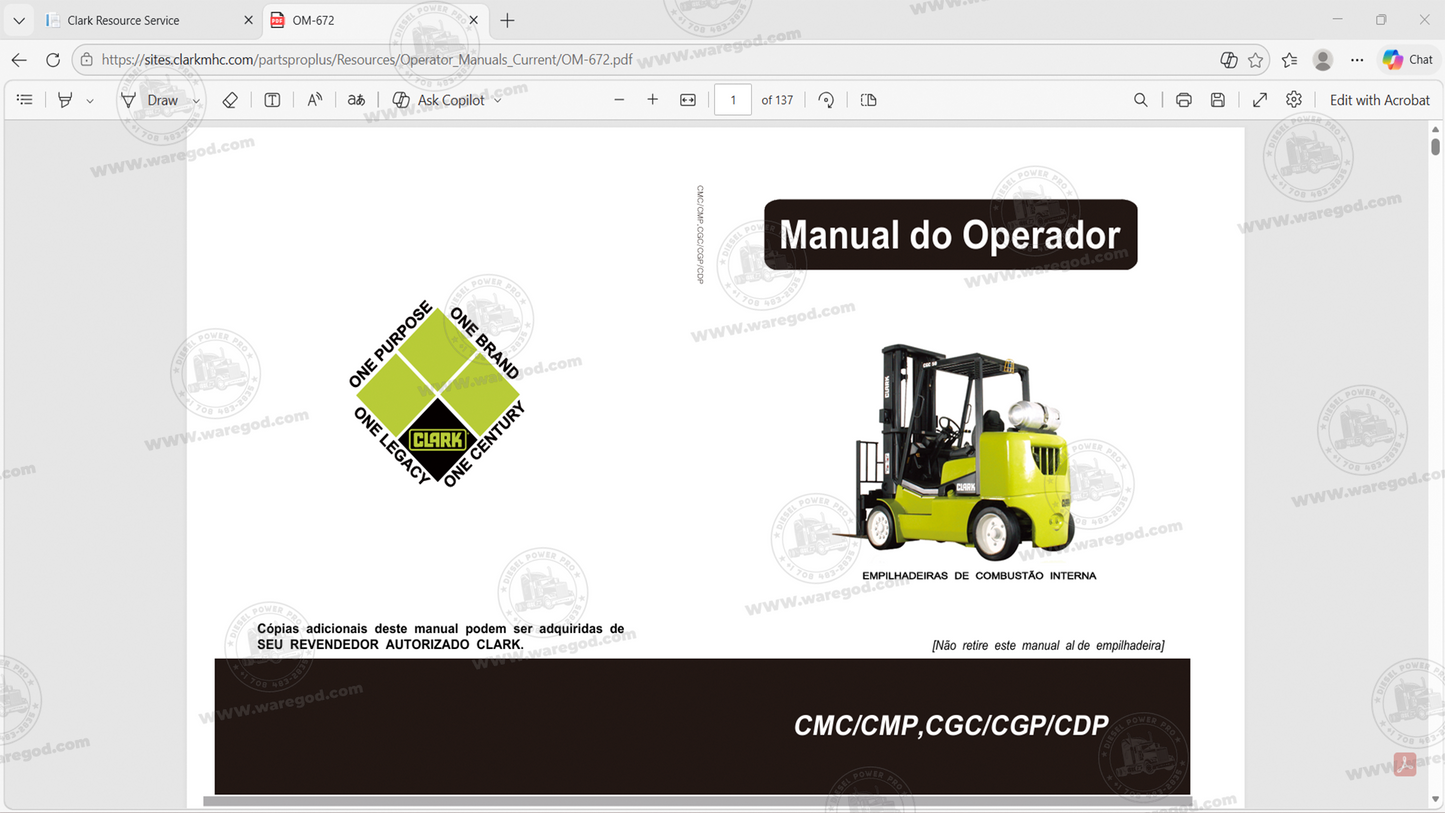Viewport: 1445px width, 813px height.
Task: Switch page view layout
Action: [x=868, y=100]
